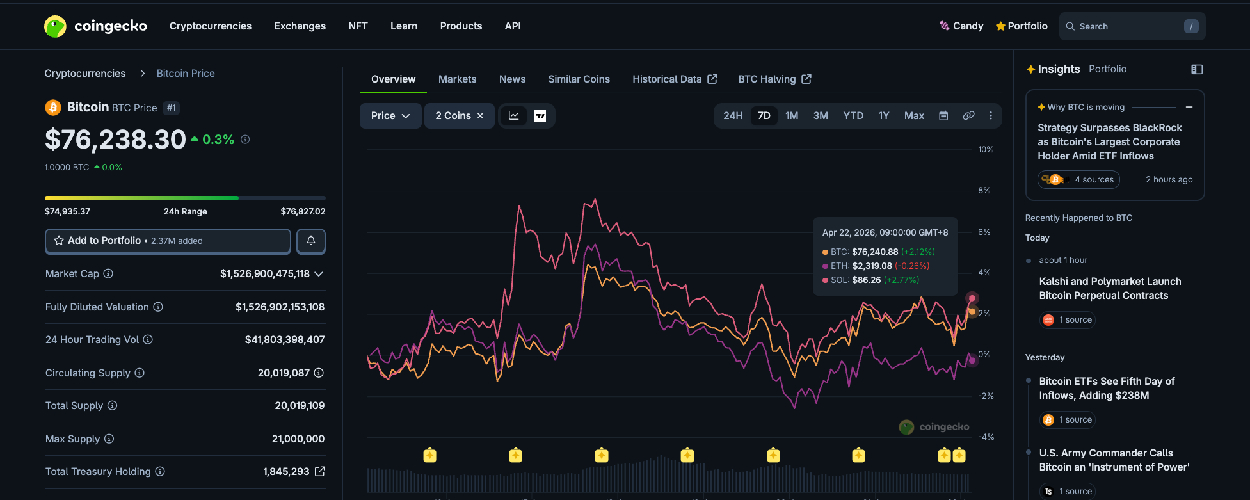Open Strategy Surpasses BlackRock article
This screenshot has height=500, width=1250.
[1108, 141]
